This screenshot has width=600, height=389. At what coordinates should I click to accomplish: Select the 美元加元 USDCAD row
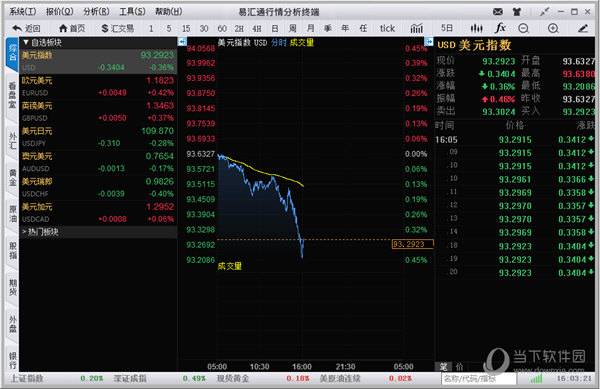click(x=98, y=213)
